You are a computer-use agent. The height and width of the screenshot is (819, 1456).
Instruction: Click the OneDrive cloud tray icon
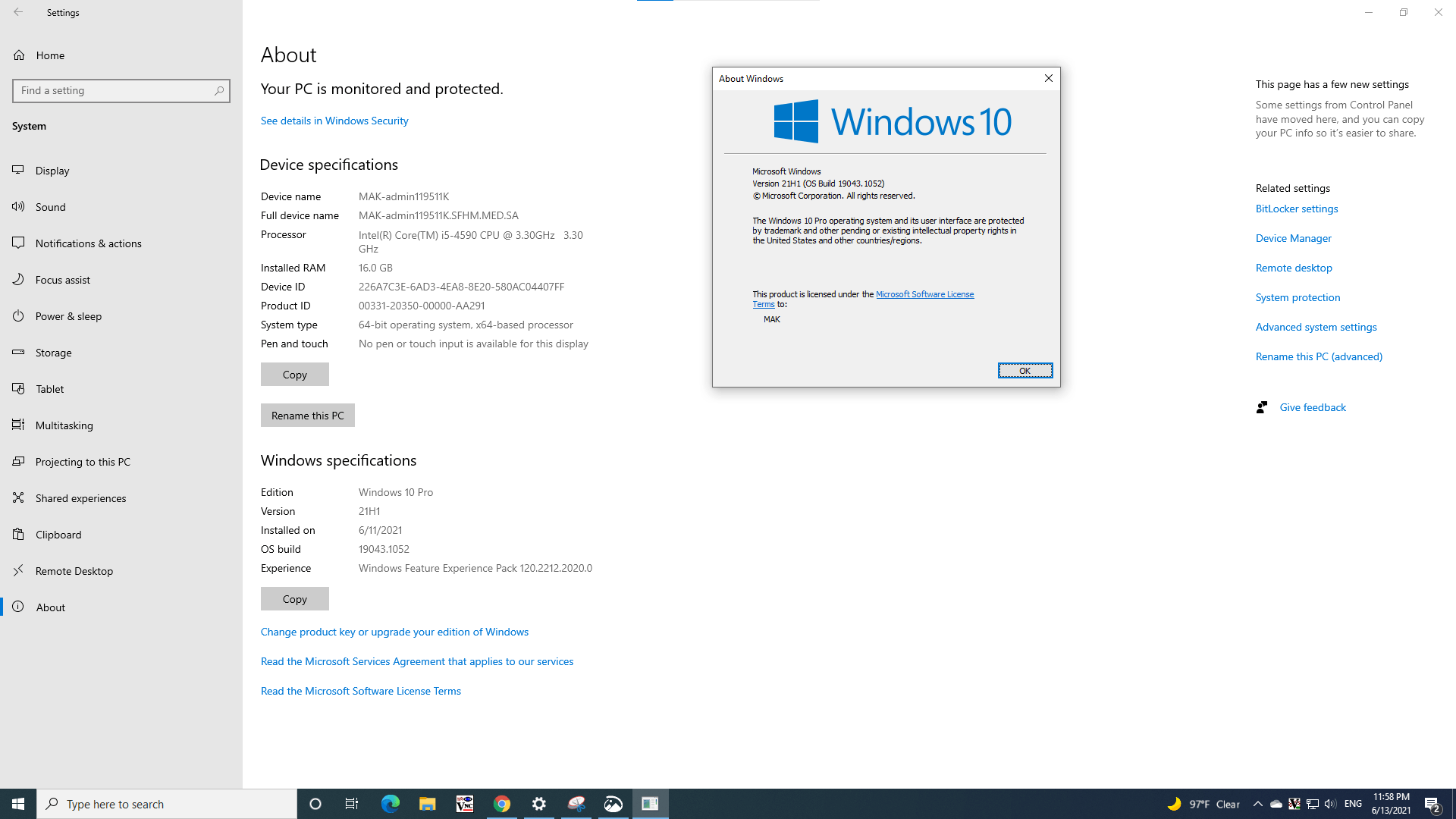[x=1276, y=804]
